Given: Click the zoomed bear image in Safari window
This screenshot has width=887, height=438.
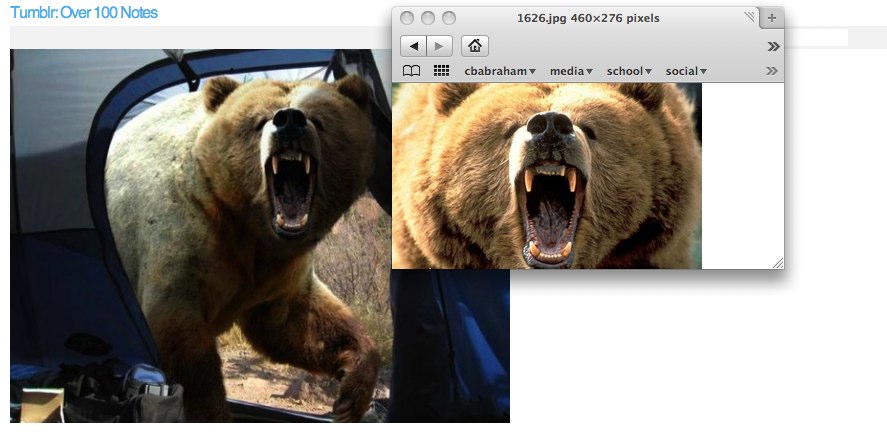Looking at the screenshot, I should pos(546,176).
